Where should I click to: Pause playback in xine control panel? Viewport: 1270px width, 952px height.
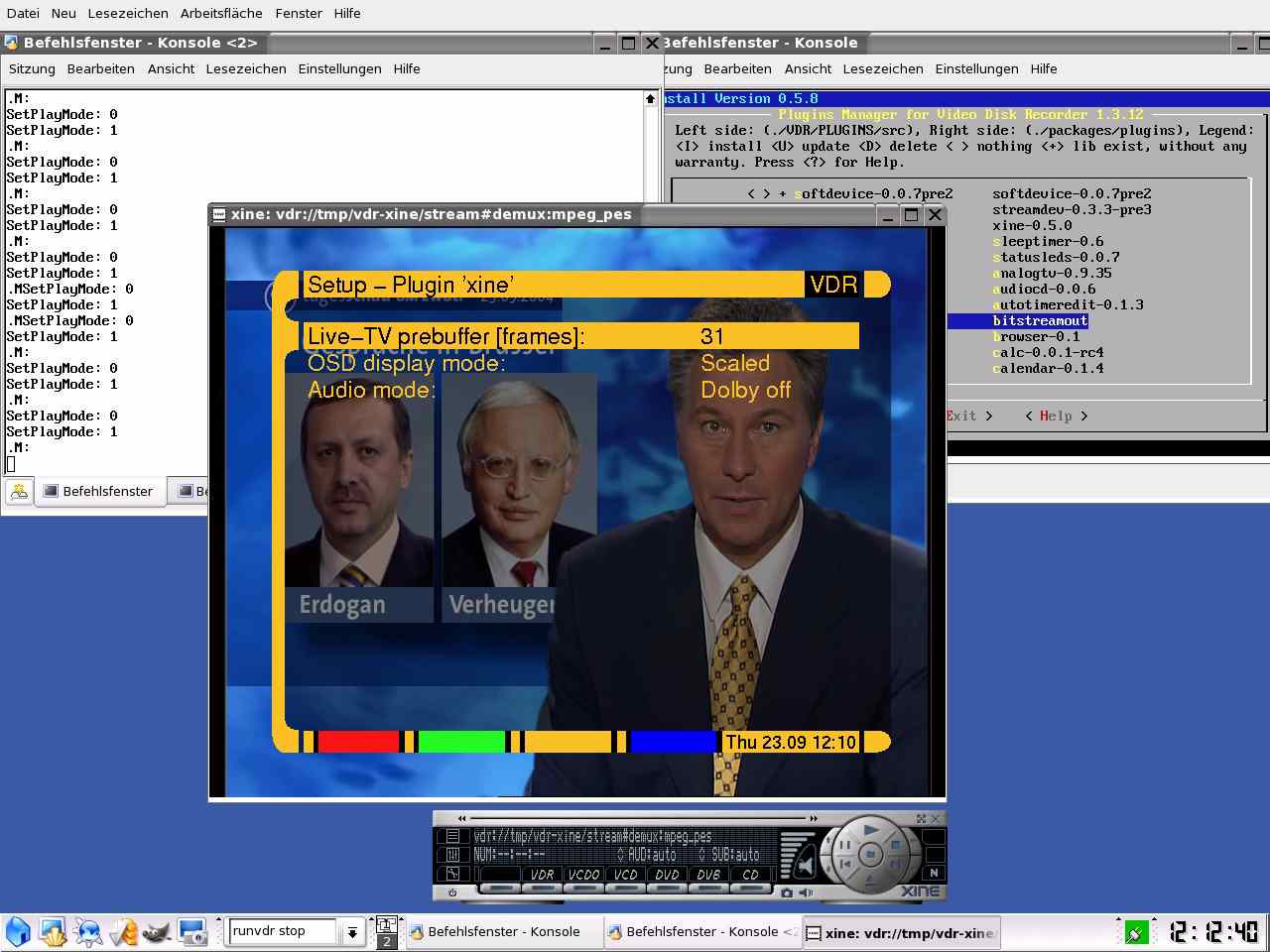845,845
